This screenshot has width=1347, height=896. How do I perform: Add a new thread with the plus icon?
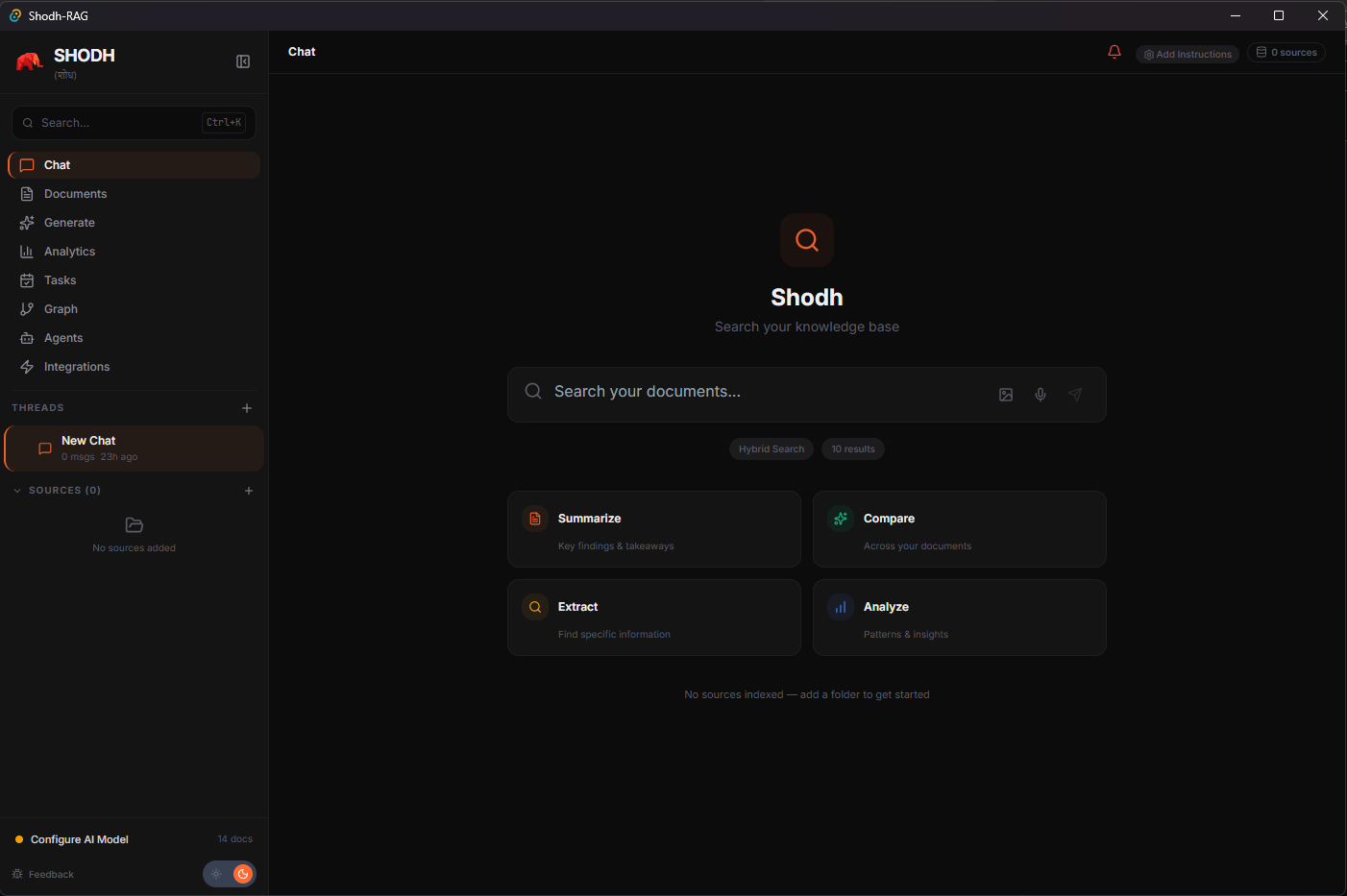pos(247,408)
